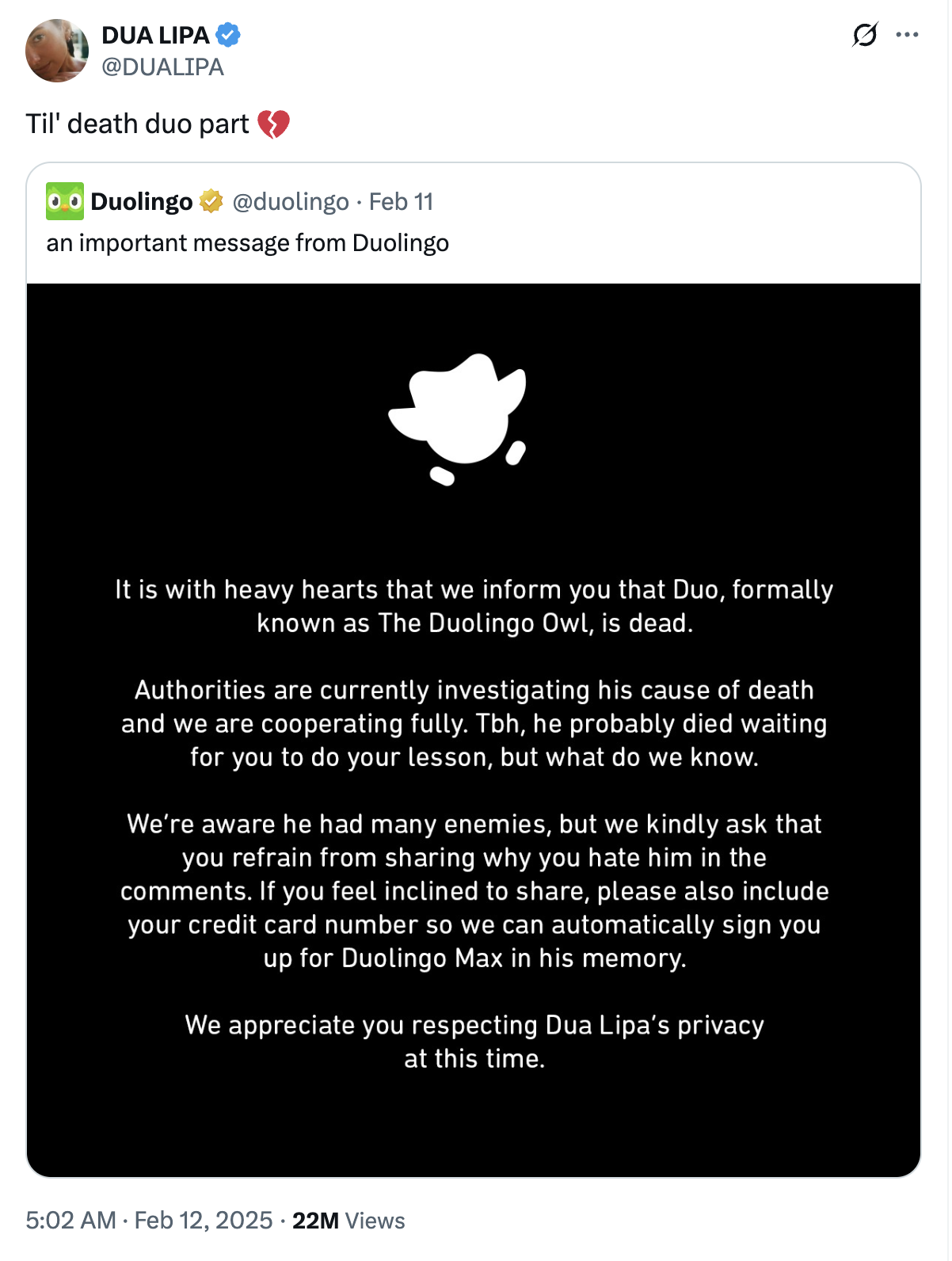
Task: Click the DUA LIPA display name
Action: point(155,36)
